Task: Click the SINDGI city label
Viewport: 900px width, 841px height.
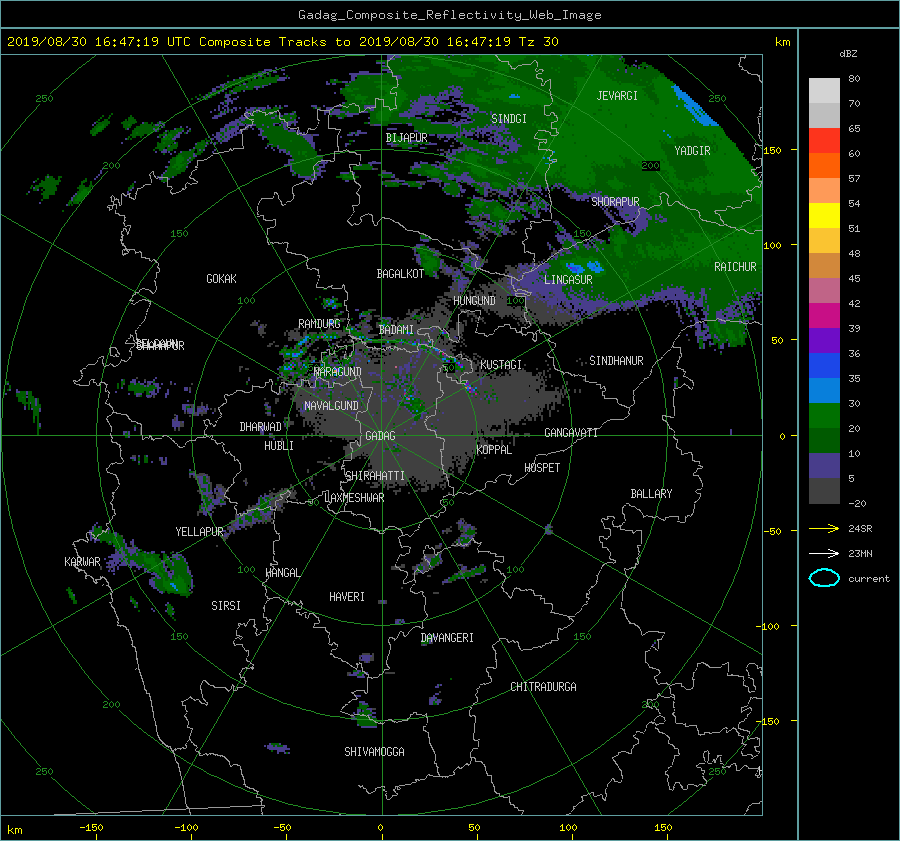Action: coord(509,119)
